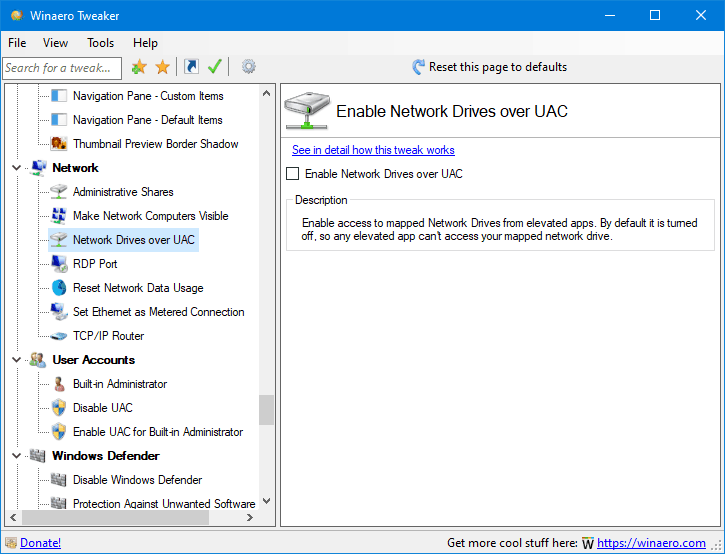Select Built-in Administrator text in tree
Image resolution: width=725 pixels, height=554 pixels.
coord(120,384)
